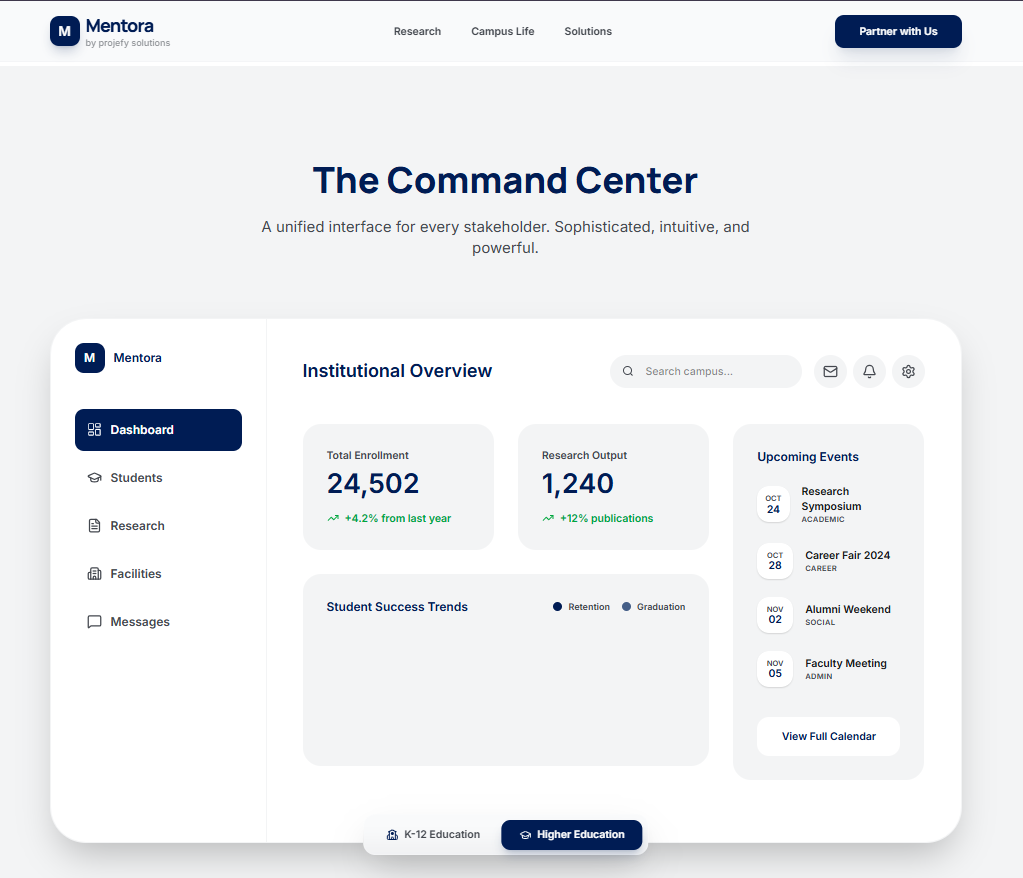Click the Messages chat bubble icon
This screenshot has width=1023, height=878.
95,622
